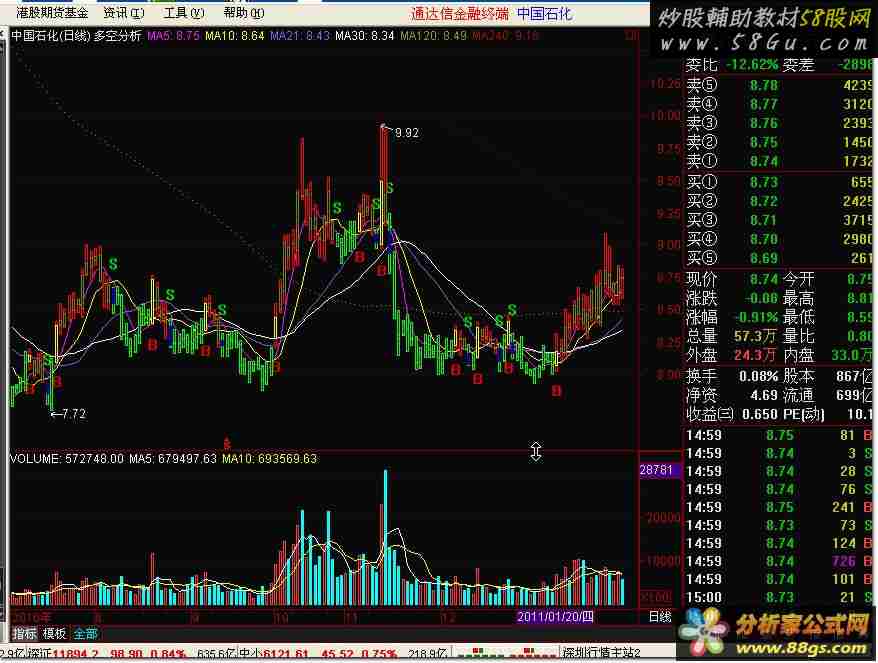Open the 帮助 menu
Image resolution: width=878 pixels, height=663 pixels.
pyautogui.click(x=244, y=12)
